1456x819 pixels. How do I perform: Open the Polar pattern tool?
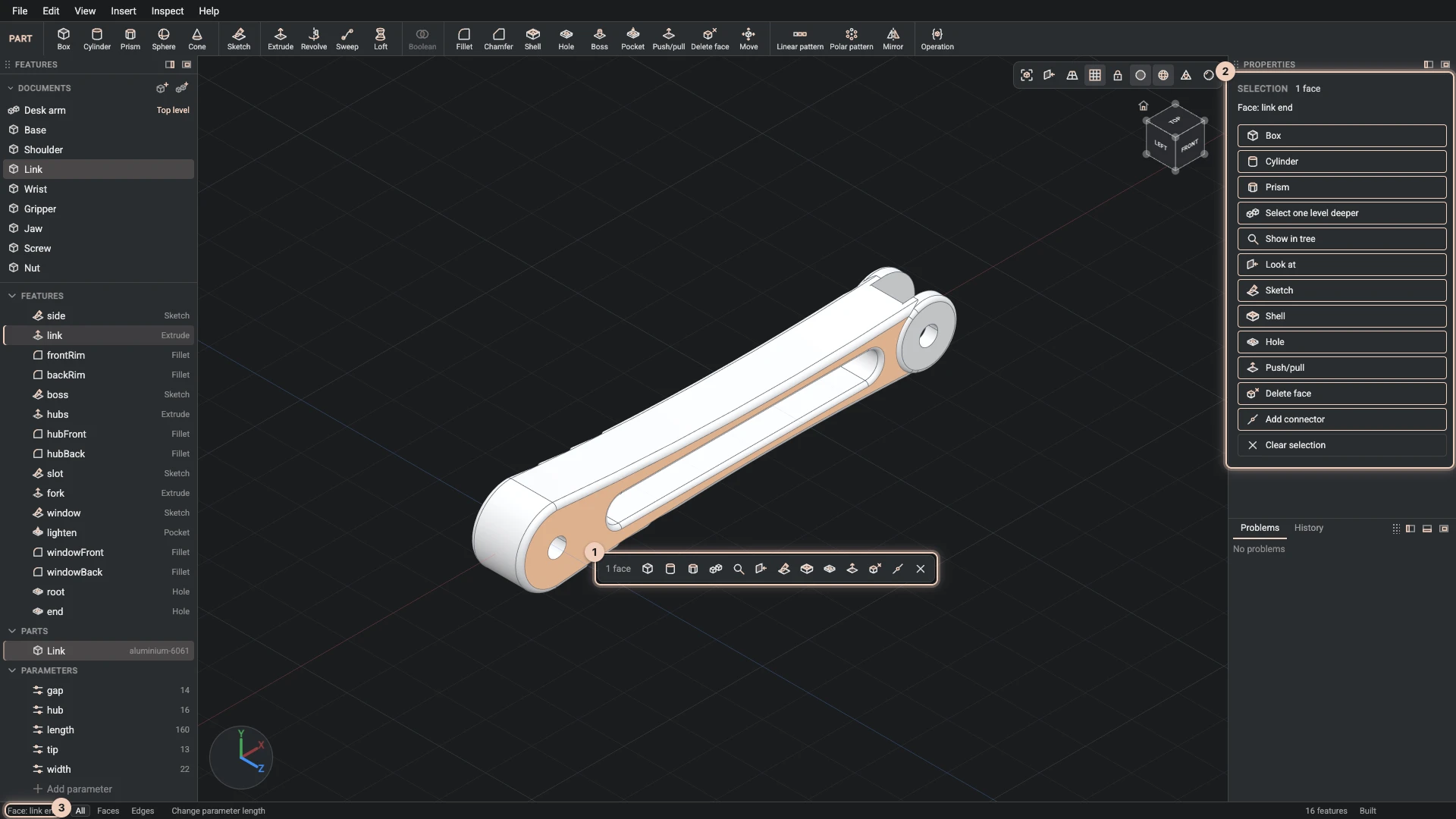click(851, 39)
